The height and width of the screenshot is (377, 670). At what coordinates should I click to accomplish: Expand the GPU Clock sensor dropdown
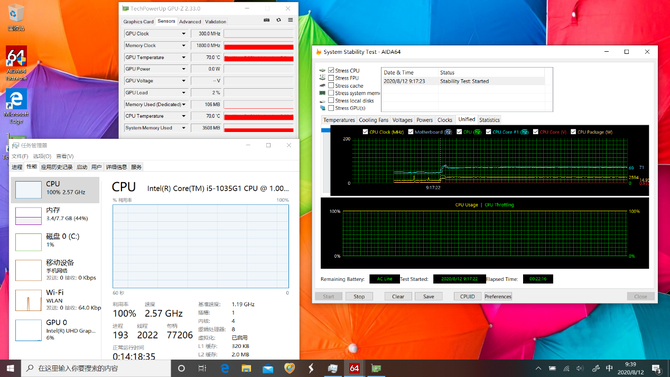(x=184, y=33)
